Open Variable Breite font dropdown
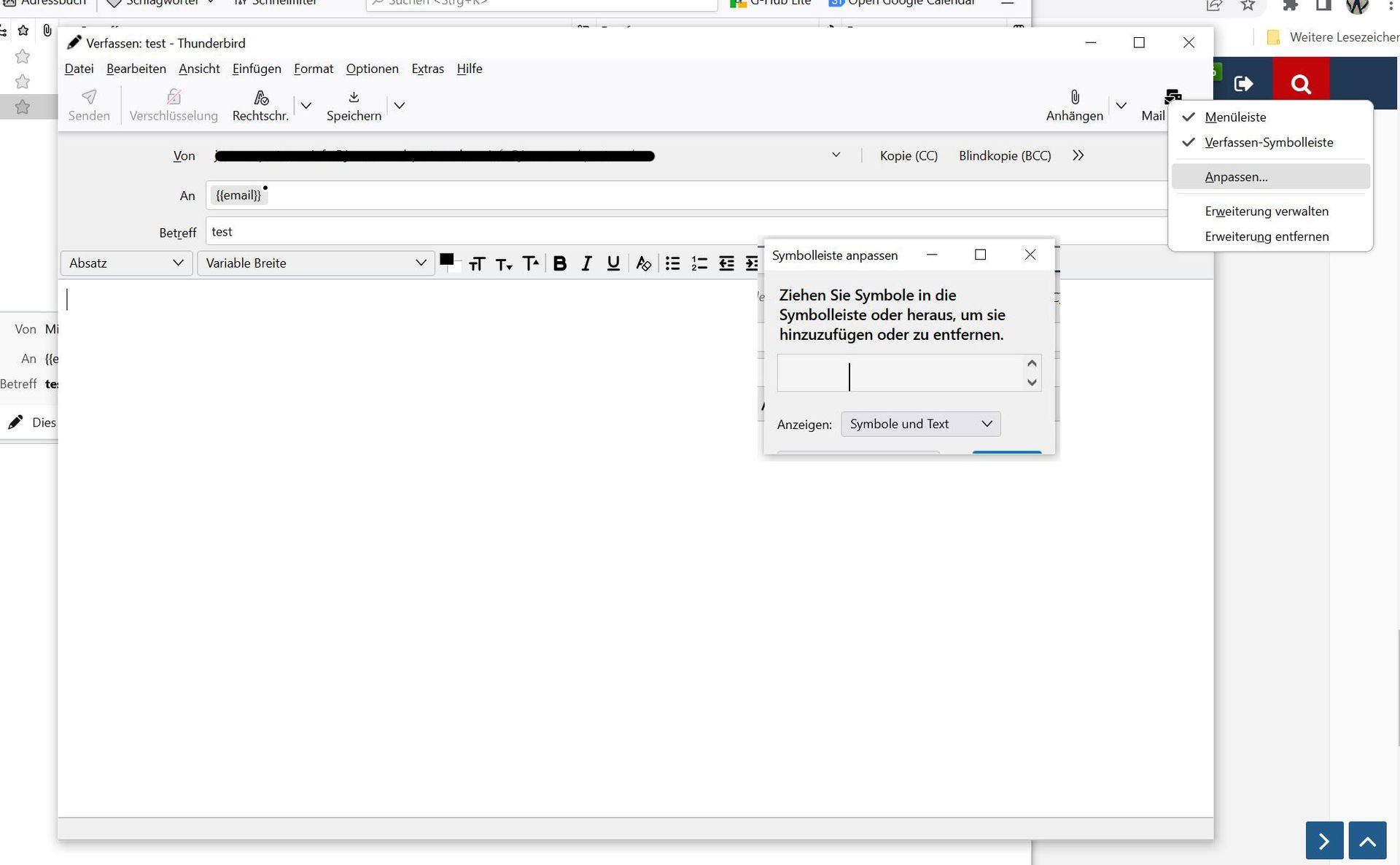The width and height of the screenshot is (1400, 865). tap(316, 263)
